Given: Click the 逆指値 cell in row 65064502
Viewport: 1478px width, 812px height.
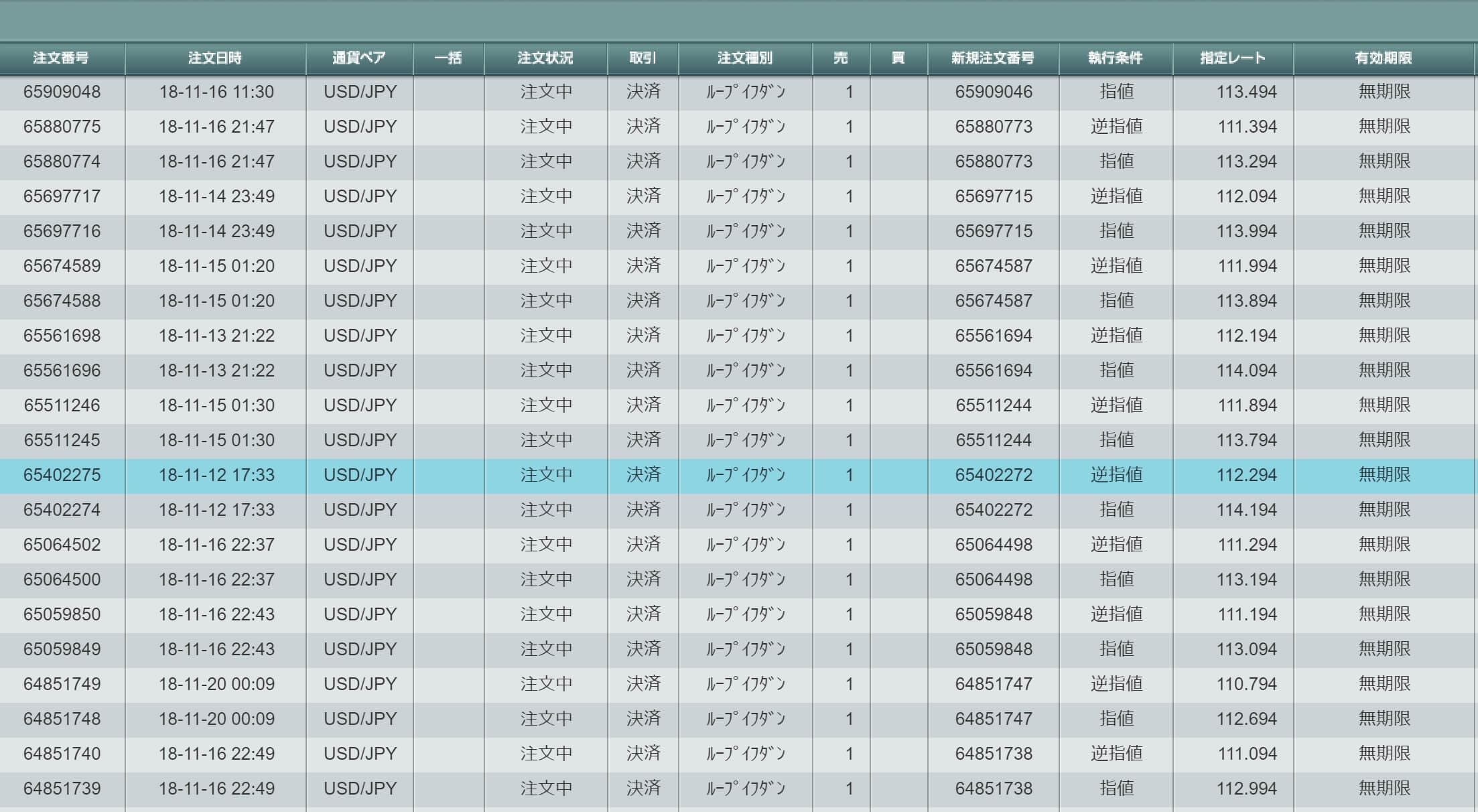Looking at the screenshot, I should pyautogui.click(x=1116, y=545).
